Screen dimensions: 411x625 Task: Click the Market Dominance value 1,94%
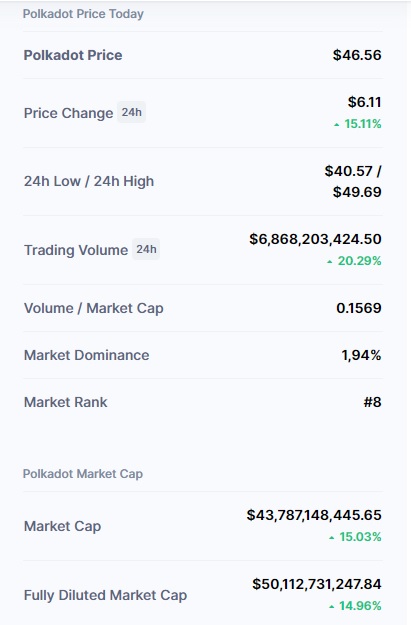point(361,355)
